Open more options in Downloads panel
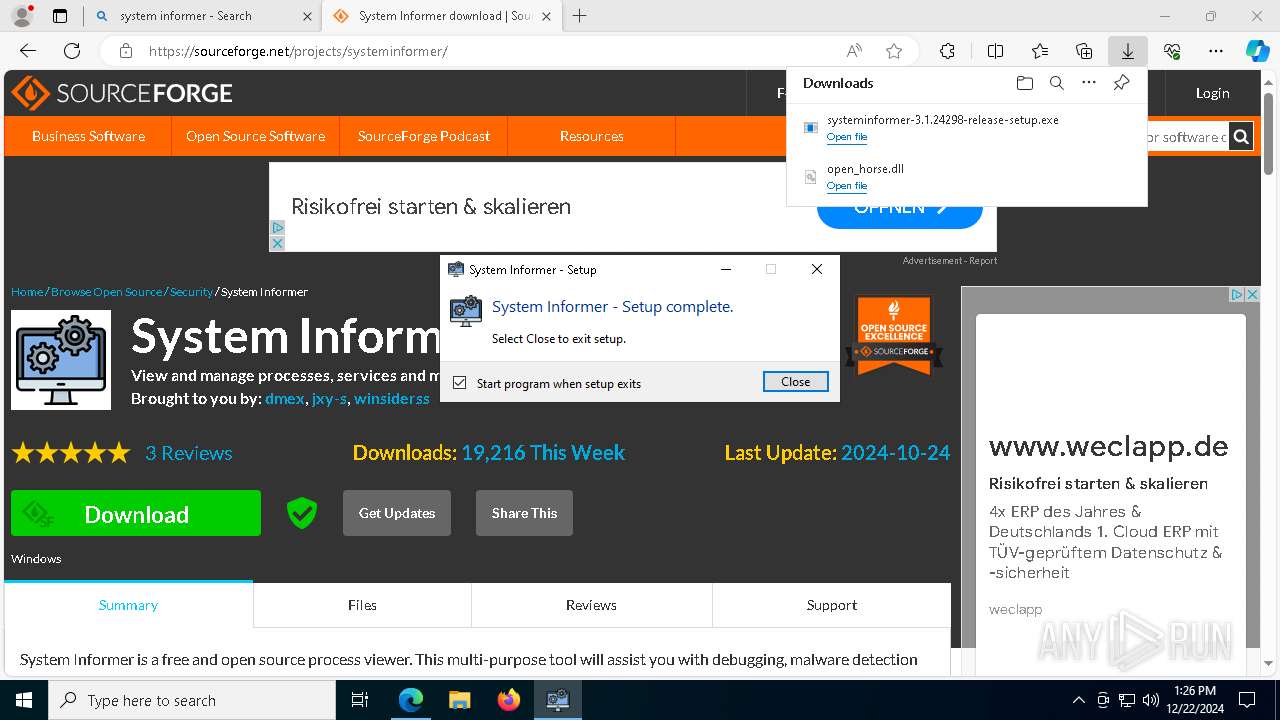 tap(1089, 83)
